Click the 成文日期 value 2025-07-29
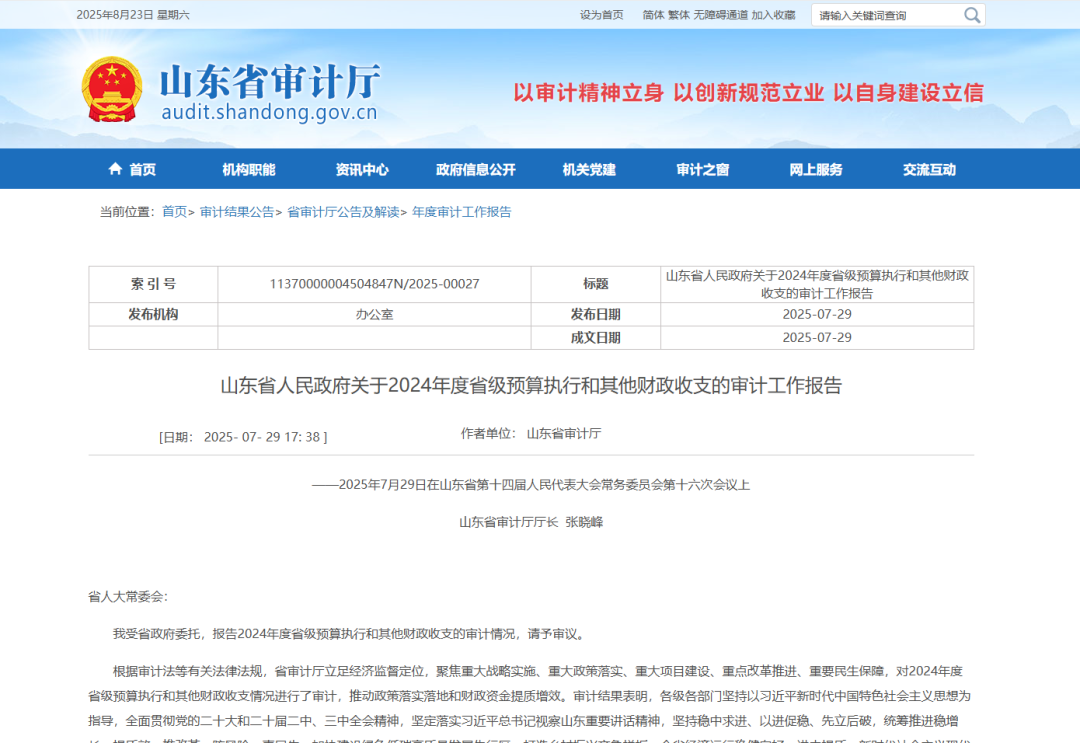 [817, 337]
